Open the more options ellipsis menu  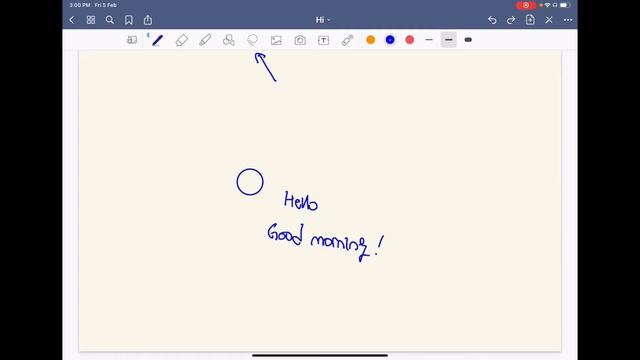568,20
